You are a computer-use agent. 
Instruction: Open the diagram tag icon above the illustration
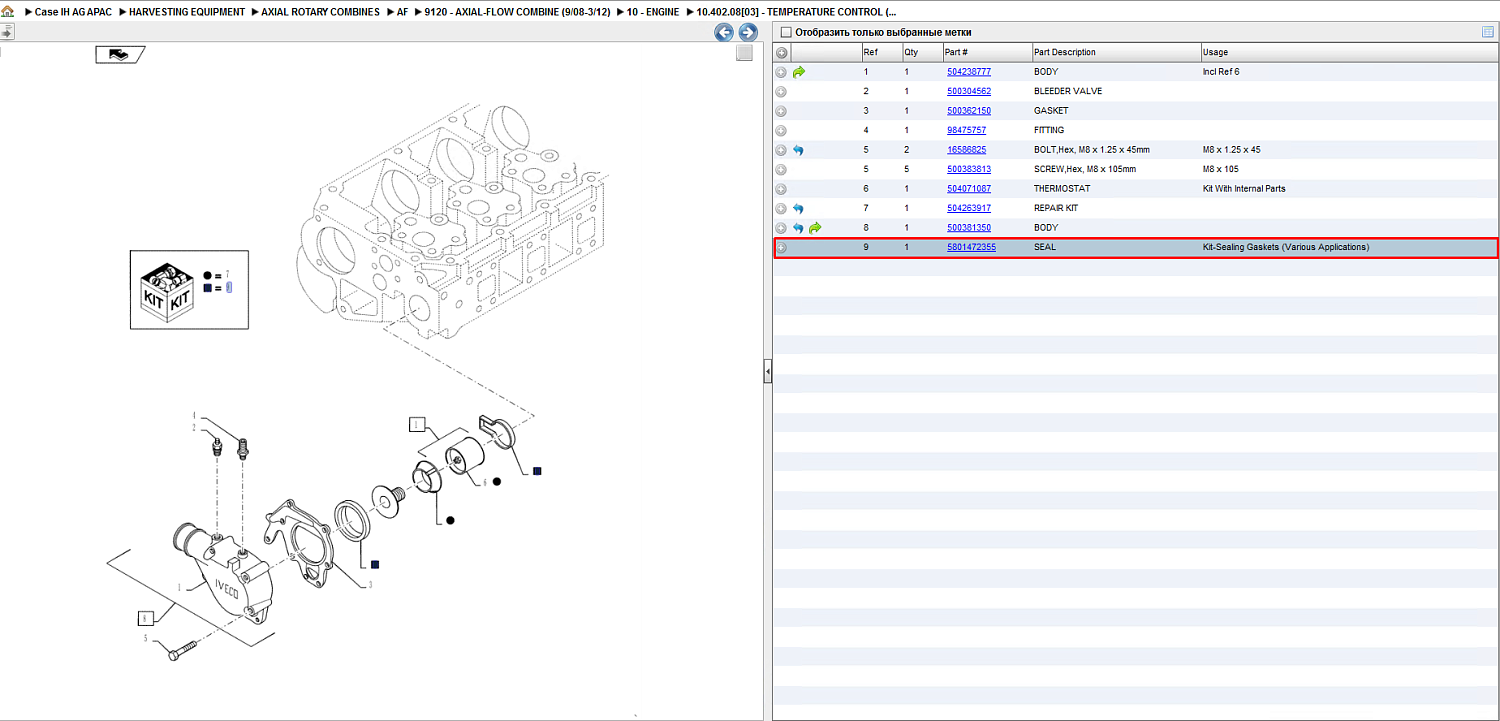click(x=120, y=55)
